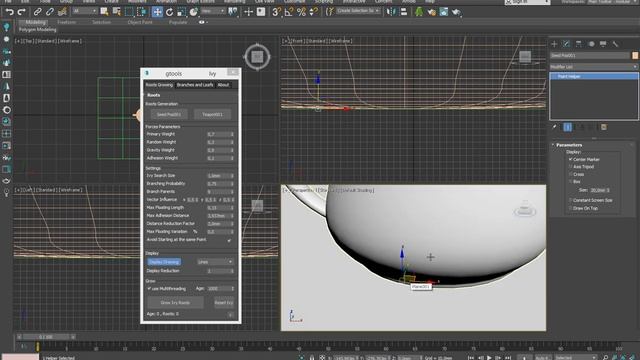Click the Undo arrow in the main toolbar
This screenshot has width=640, height=360.
9,12
